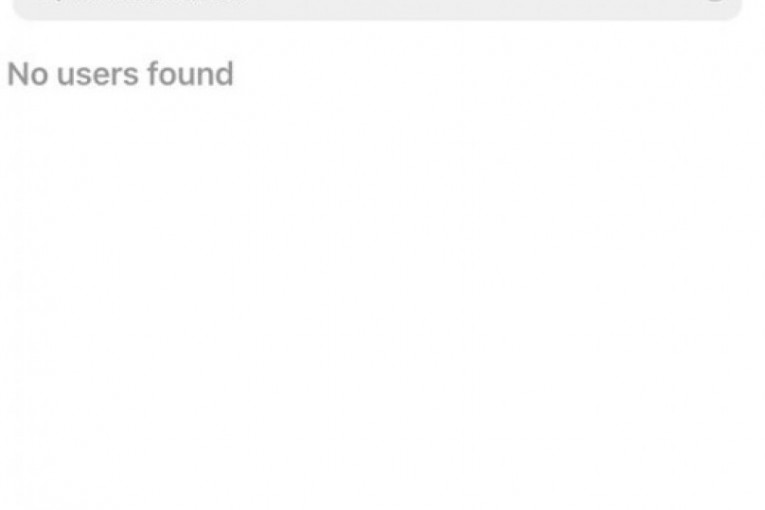Clear the search field with the clear icon
The height and width of the screenshot is (510, 765).
(714, 1)
